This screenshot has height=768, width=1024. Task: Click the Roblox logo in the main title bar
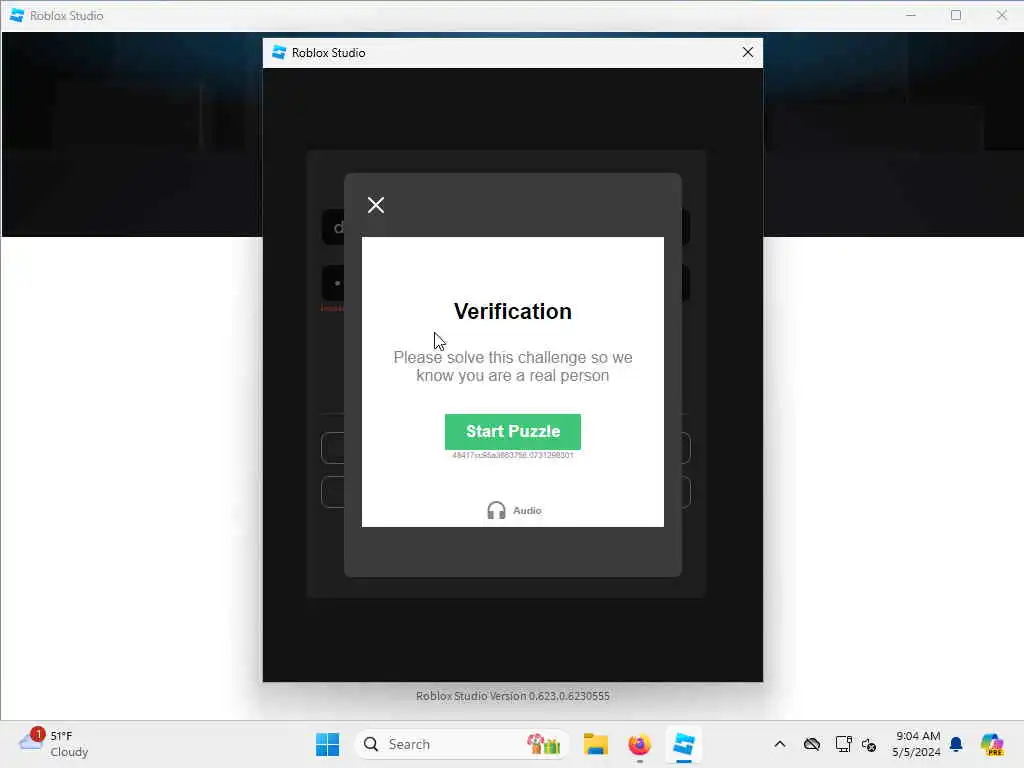[17, 15]
